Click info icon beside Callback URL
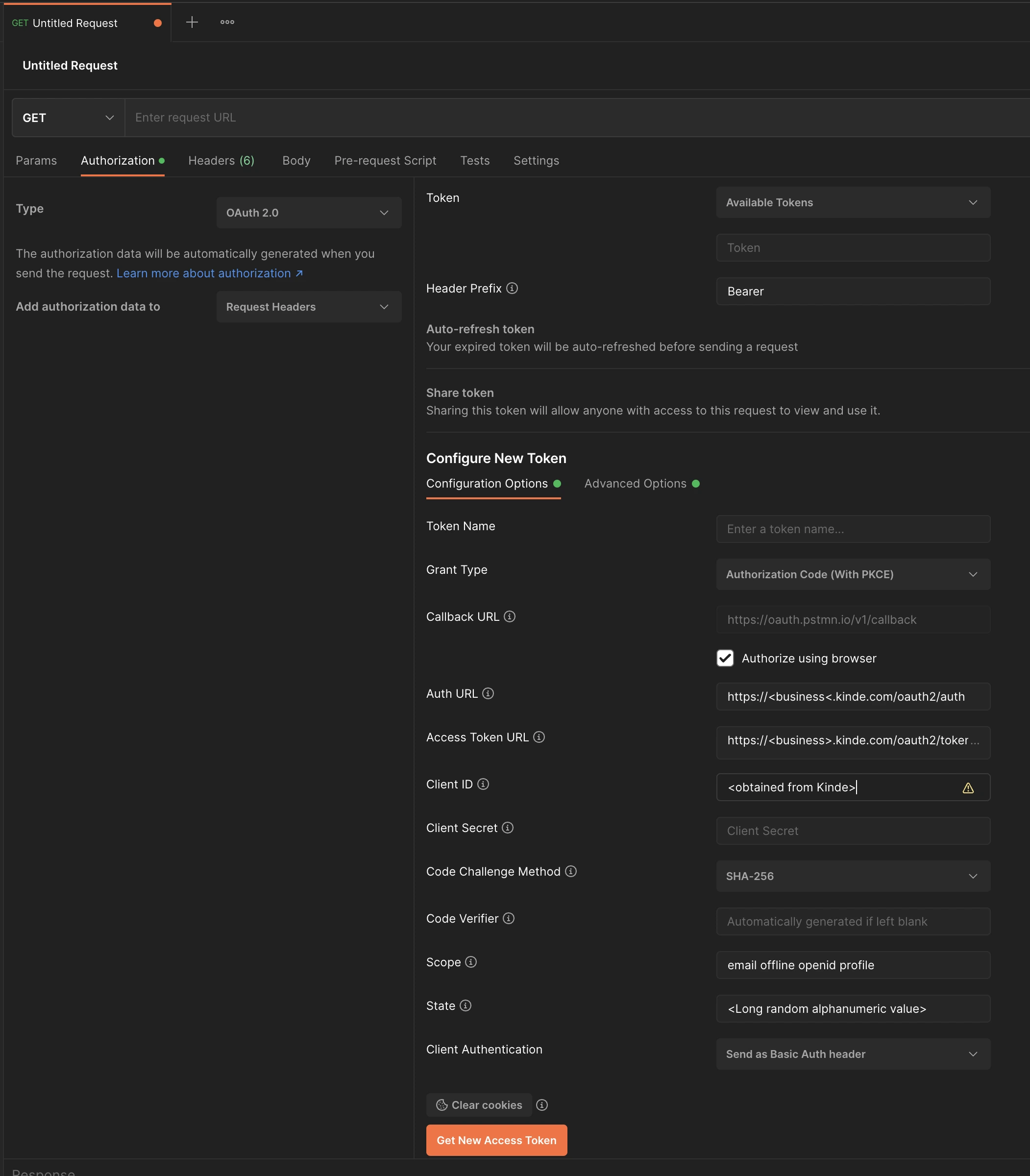Screen dimensions: 1030x1176 509,617
